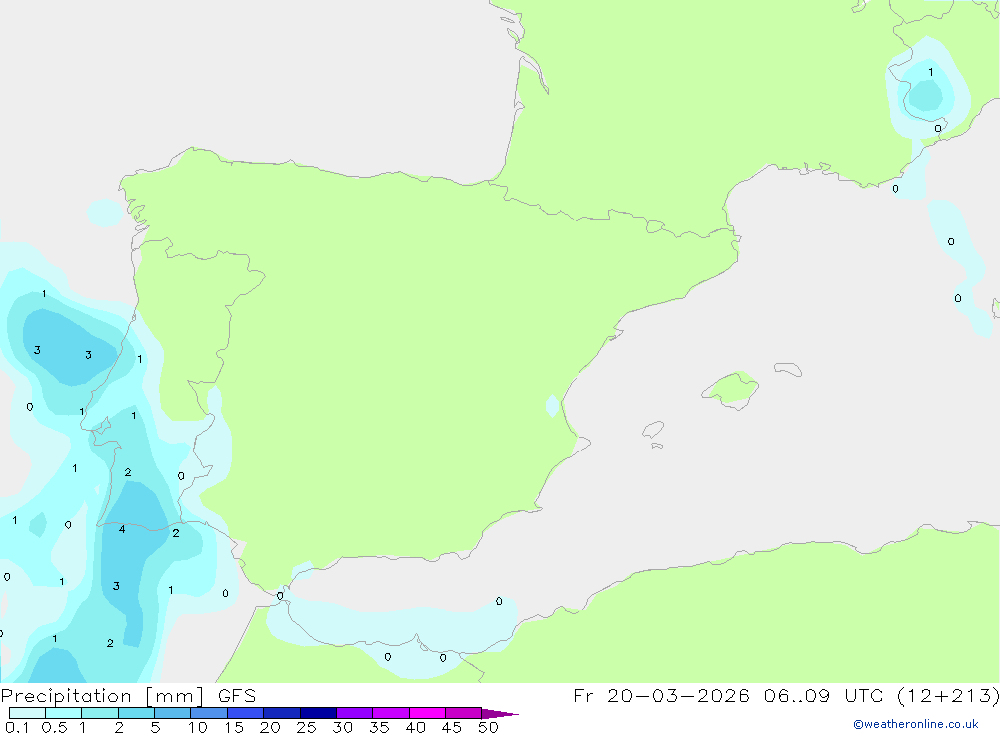Select the lightest legend swatch between 0.1 and 0.5

pyautogui.click(x=27, y=713)
